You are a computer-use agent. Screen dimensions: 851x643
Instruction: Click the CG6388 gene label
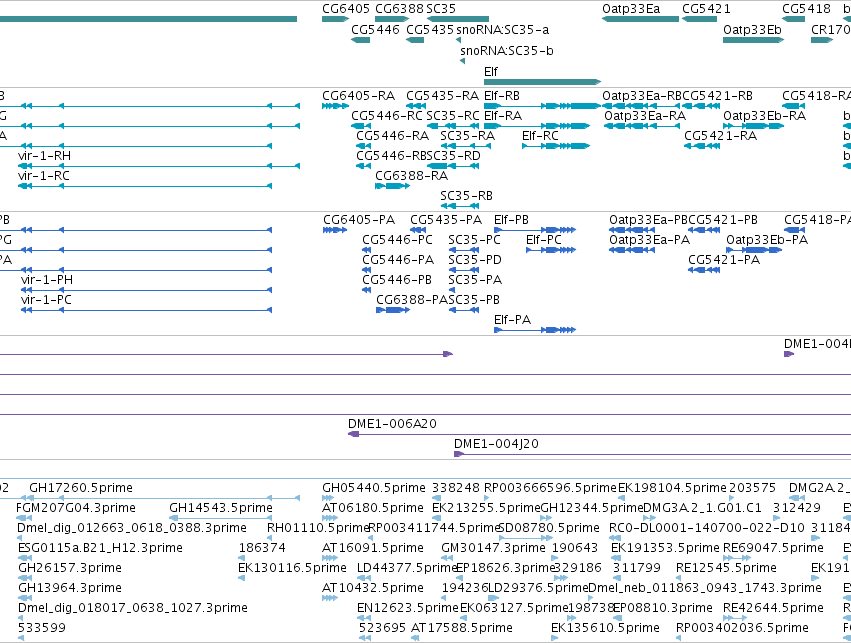(x=399, y=9)
